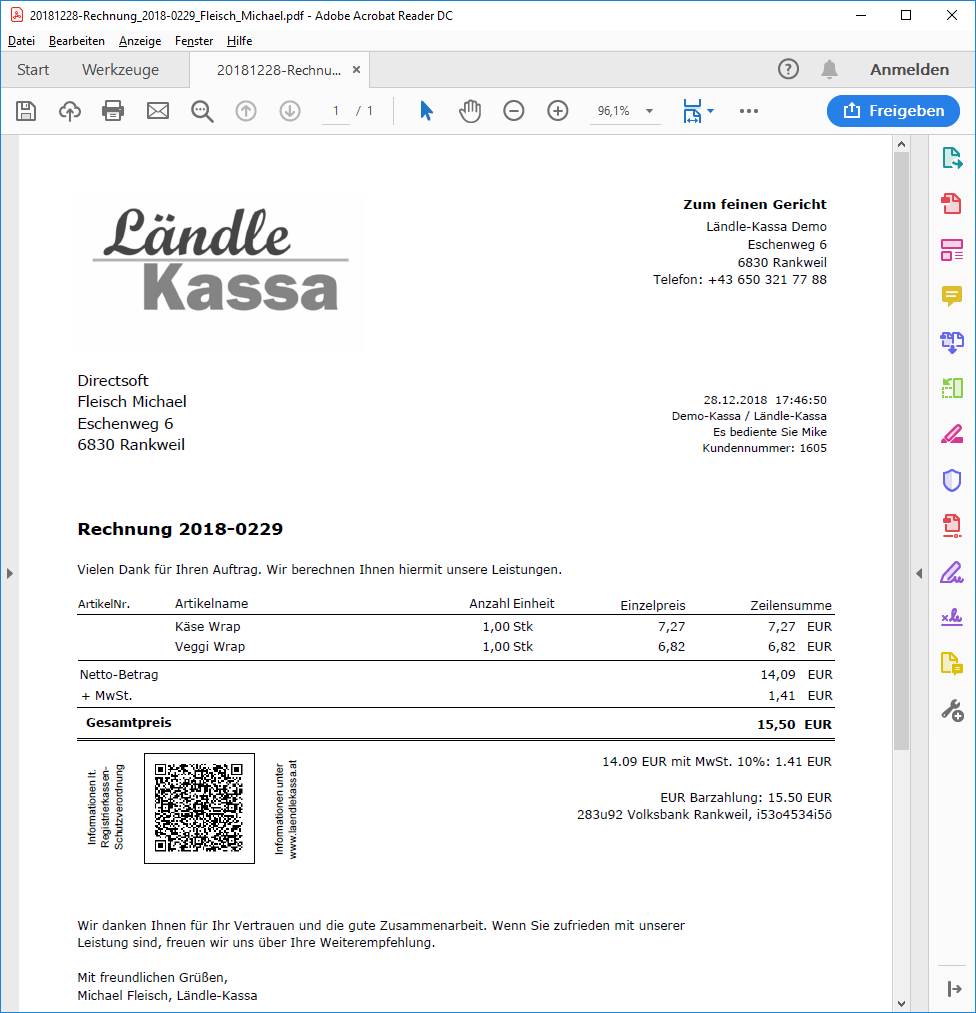Open page display options dropdown arrow
The height and width of the screenshot is (1013, 976).
[711, 111]
